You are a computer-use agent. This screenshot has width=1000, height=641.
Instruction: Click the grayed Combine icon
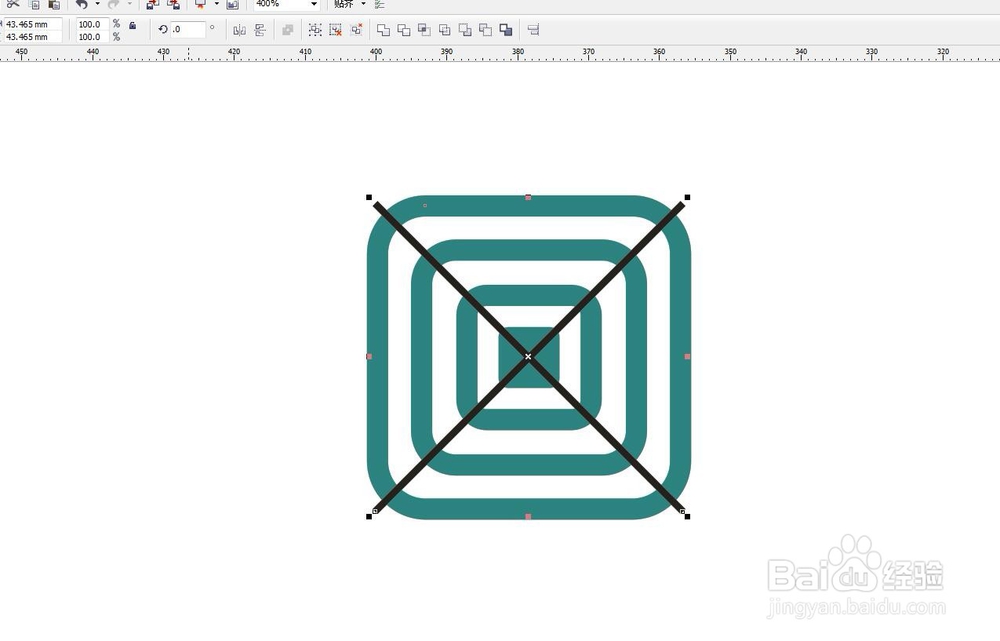pos(288,30)
